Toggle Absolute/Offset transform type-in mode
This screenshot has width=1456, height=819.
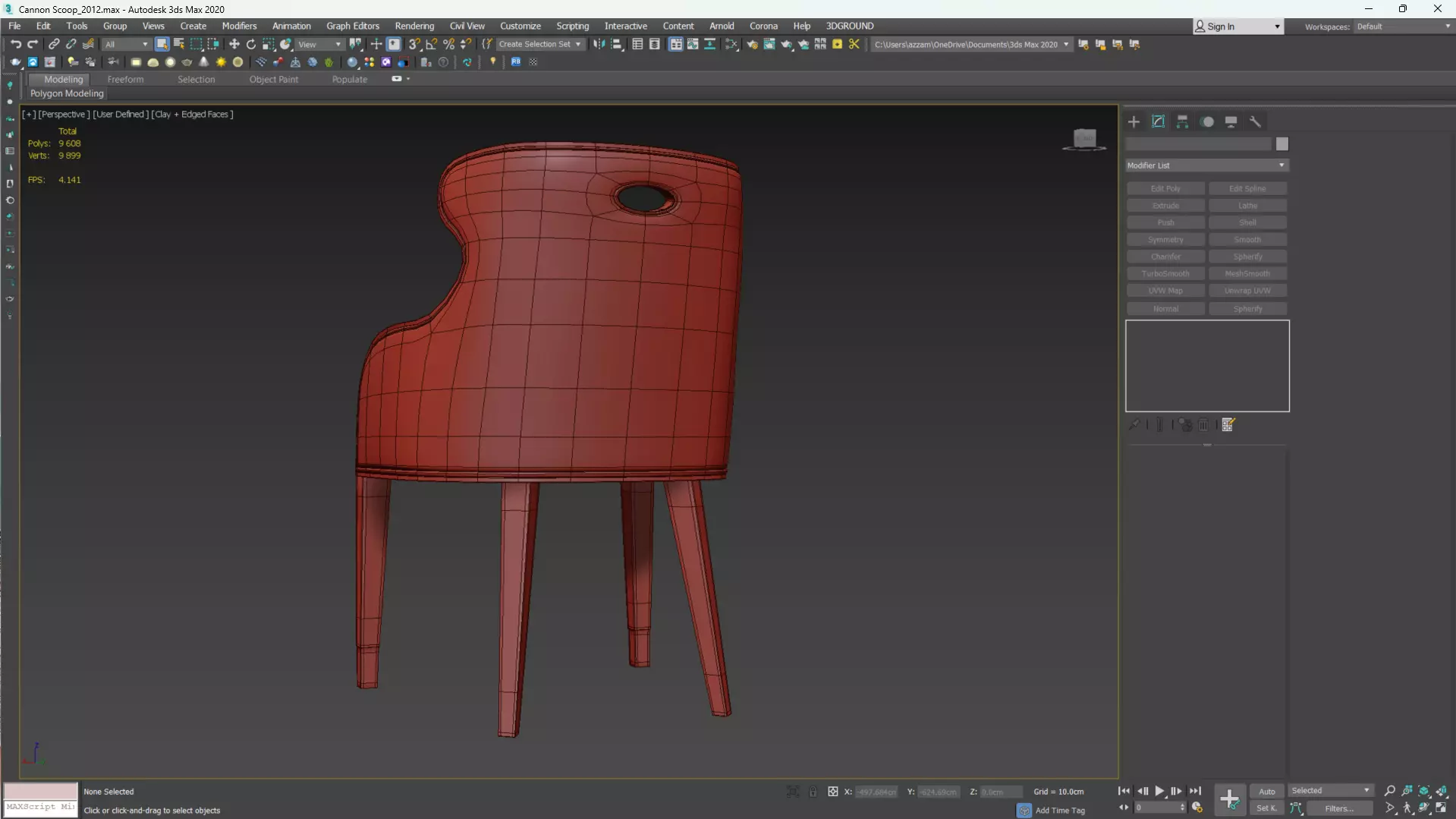pyautogui.click(x=832, y=792)
